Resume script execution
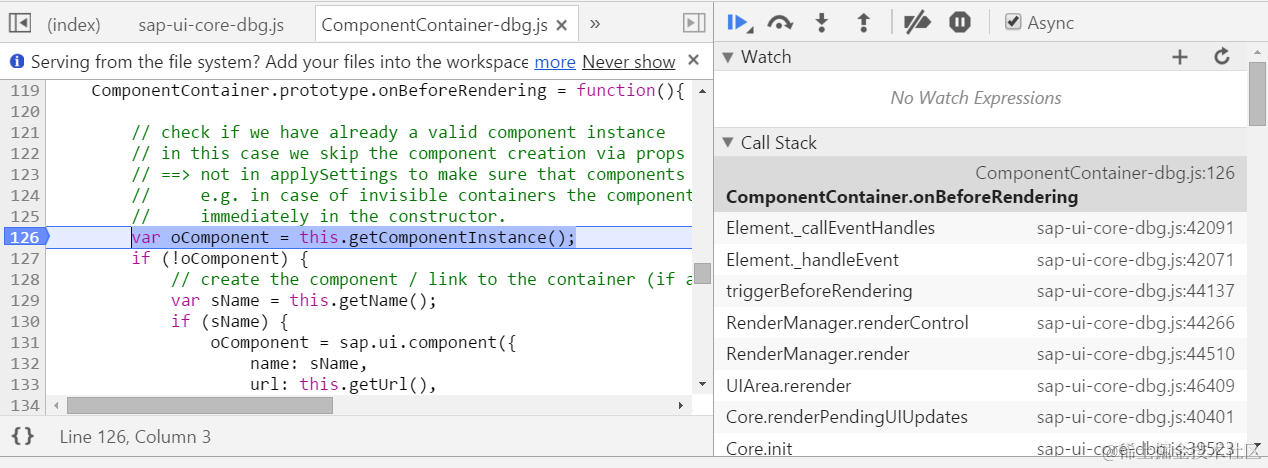 (x=739, y=22)
